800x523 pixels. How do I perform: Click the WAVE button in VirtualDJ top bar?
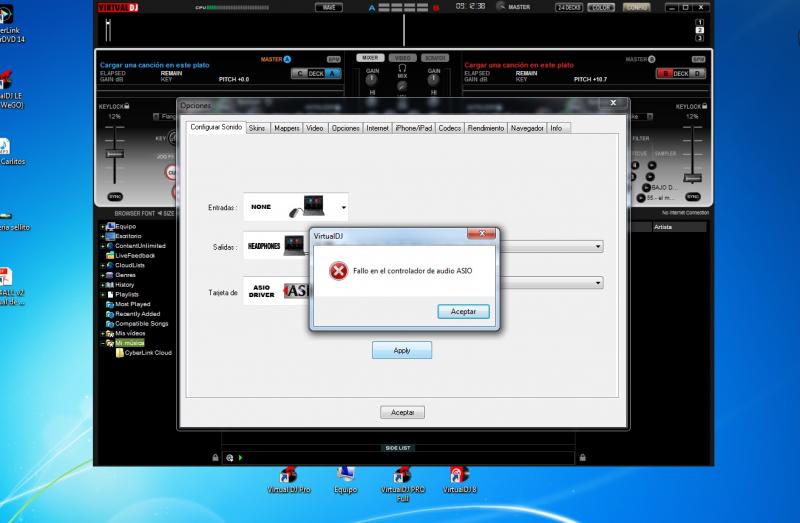tap(329, 7)
